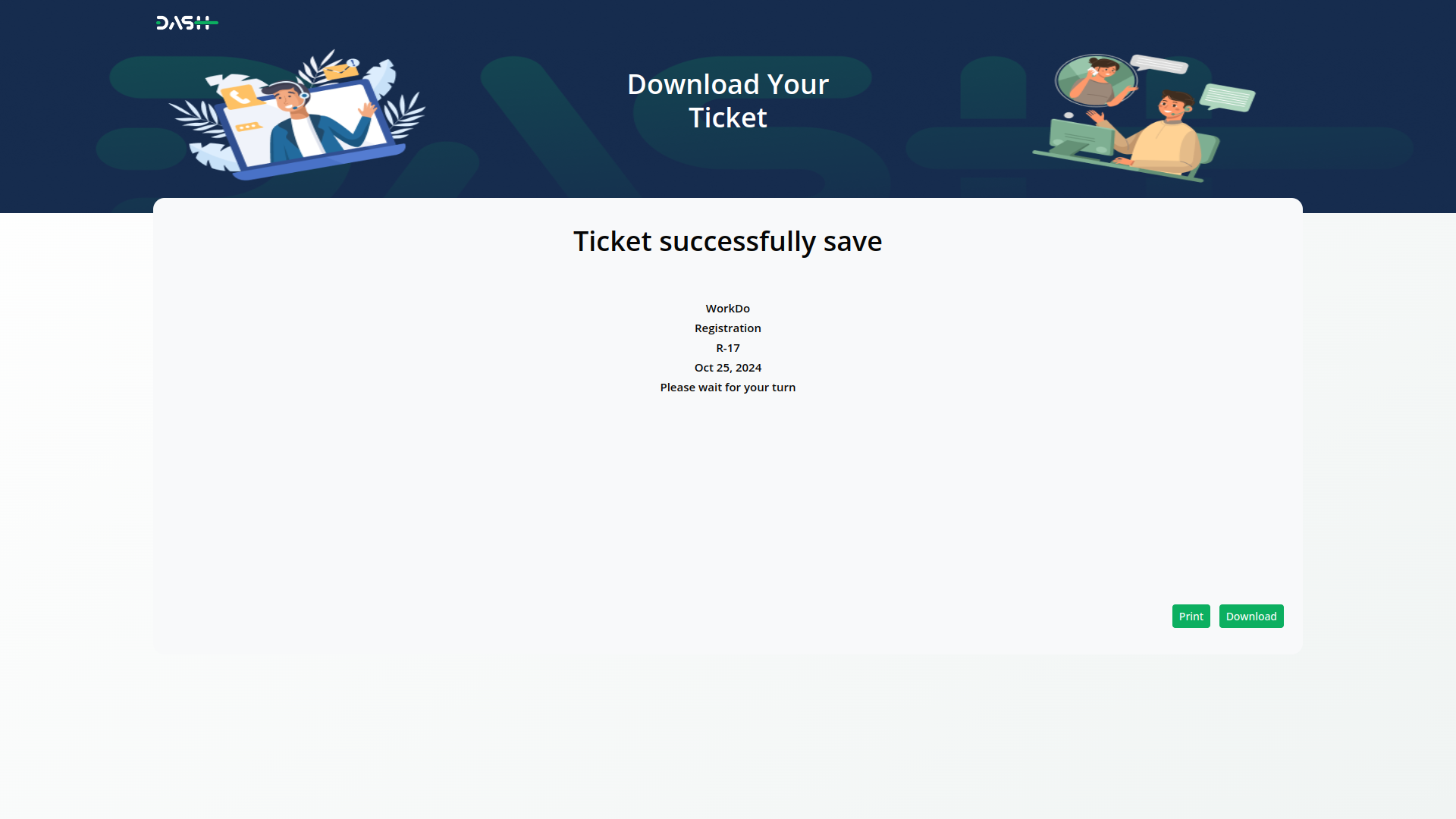Screen dimensions: 1456x819
Task: Click the Oct 25, 2024 date
Action: (x=728, y=368)
